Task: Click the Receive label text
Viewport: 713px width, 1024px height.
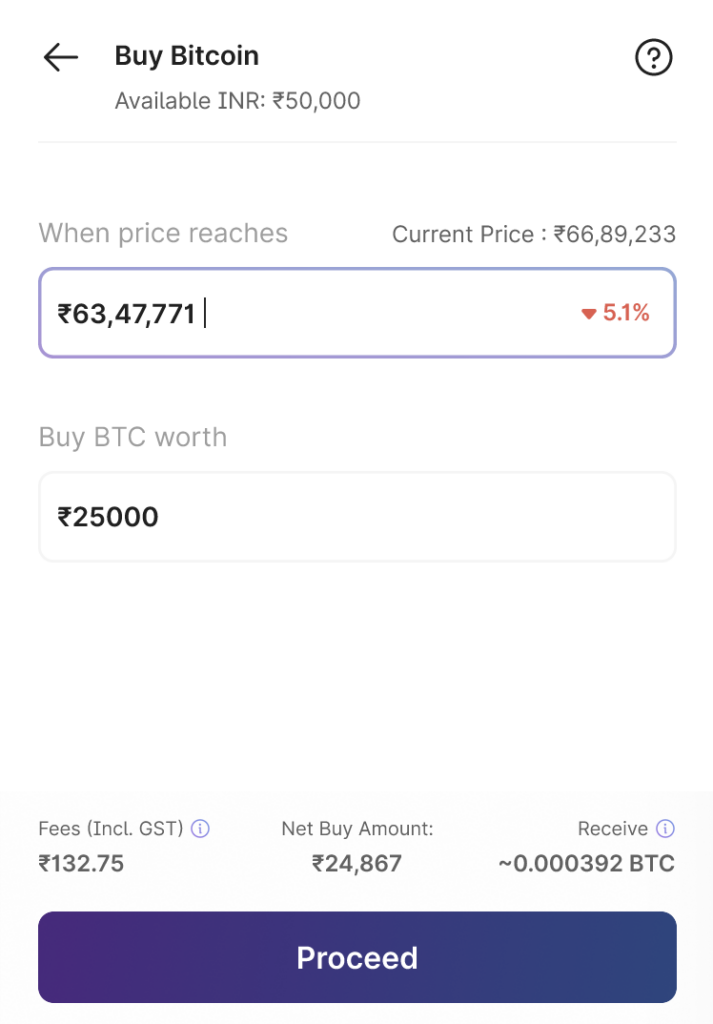Action: pos(612,829)
